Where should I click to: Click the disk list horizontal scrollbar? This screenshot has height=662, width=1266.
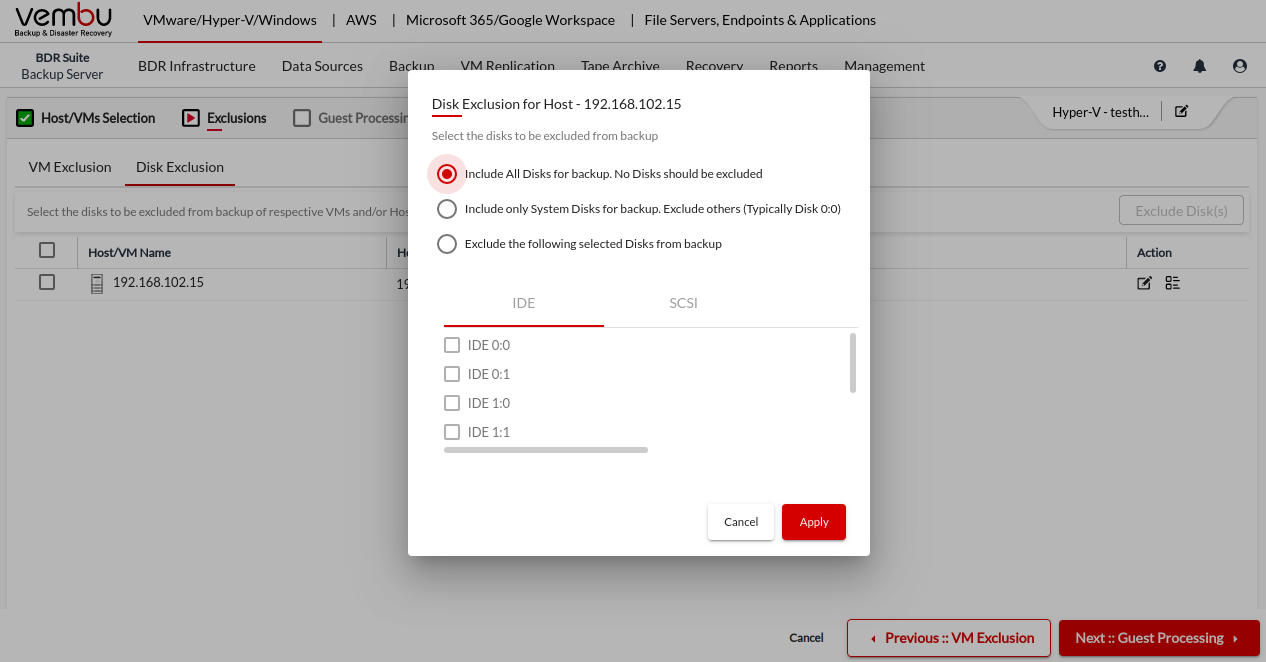[546, 450]
